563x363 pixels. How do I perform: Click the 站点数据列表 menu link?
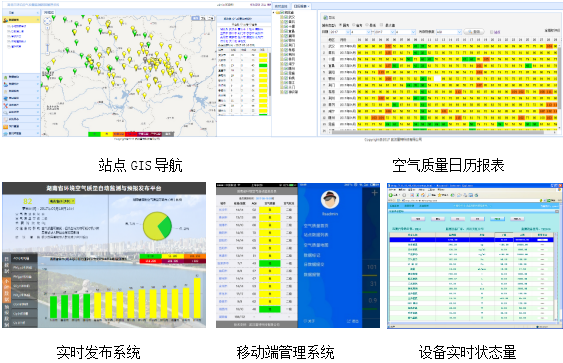pyautogui.click(x=316, y=235)
